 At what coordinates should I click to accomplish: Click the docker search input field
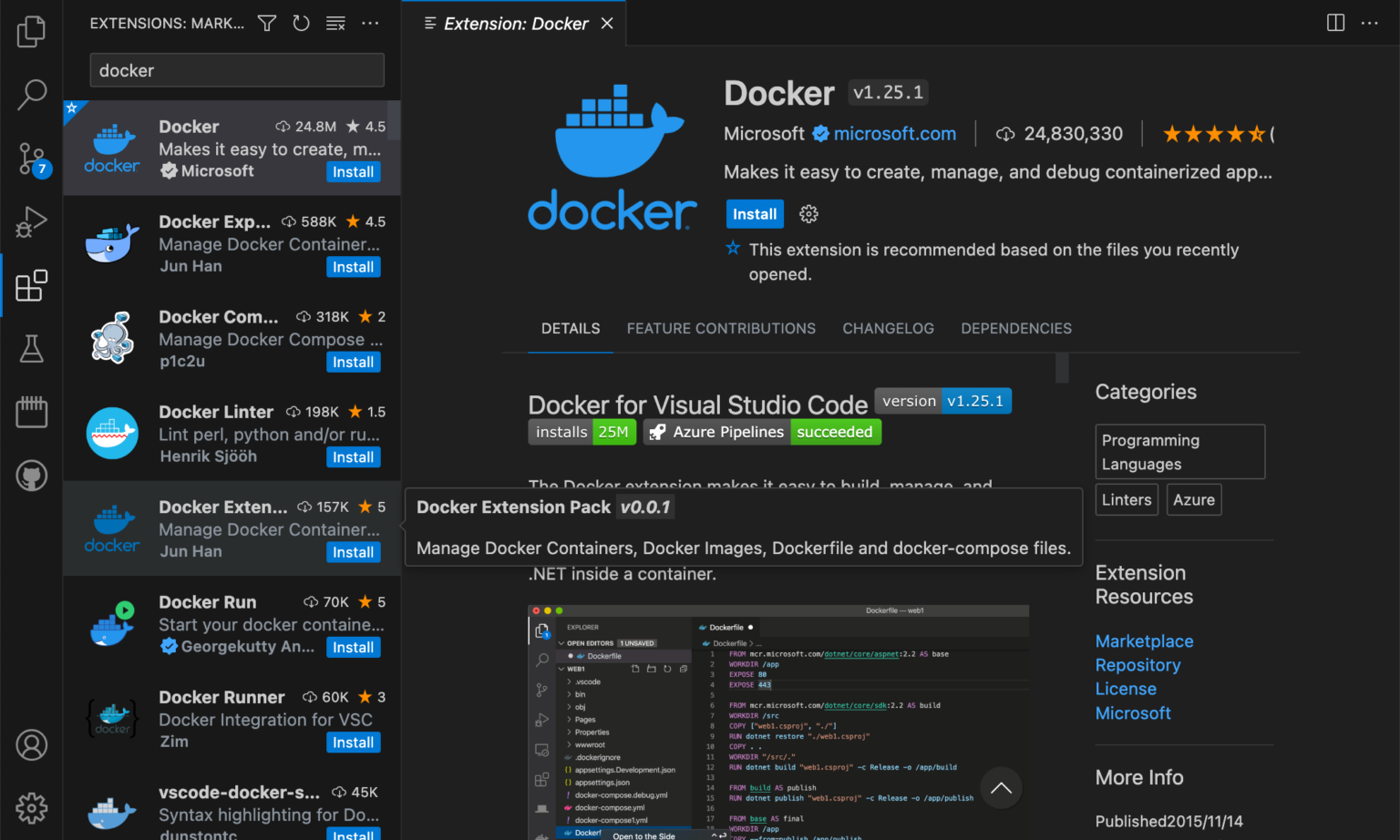pyautogui.click(x=236, y=69)
